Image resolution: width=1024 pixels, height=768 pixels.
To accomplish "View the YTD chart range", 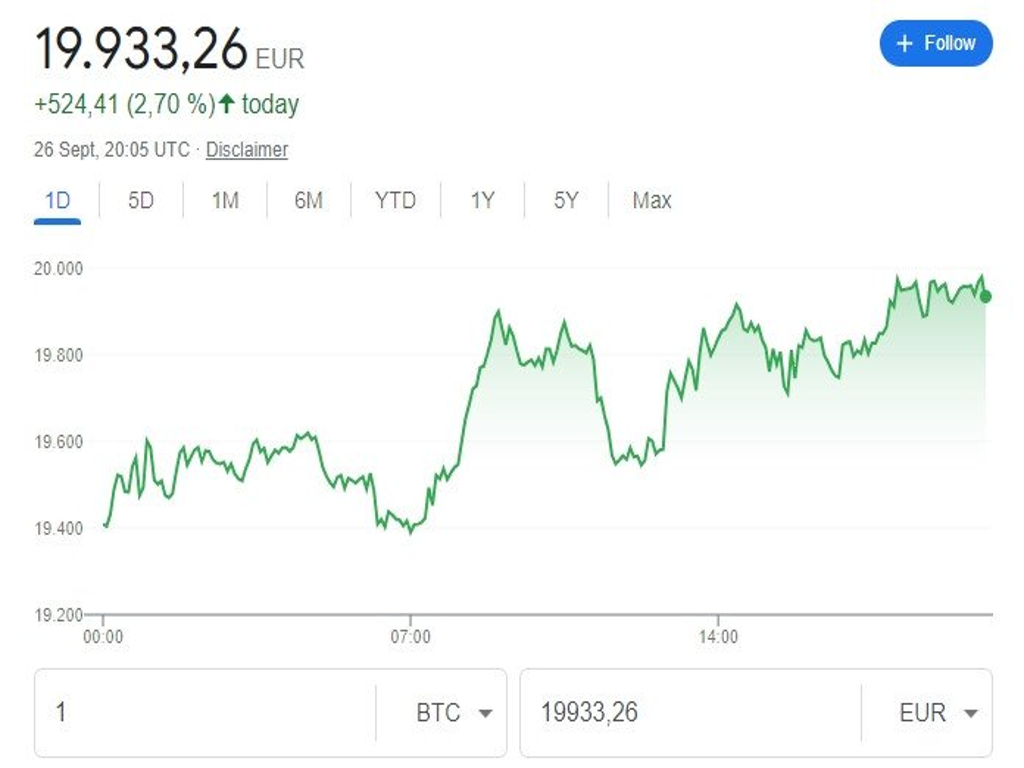I will point(395,201).
